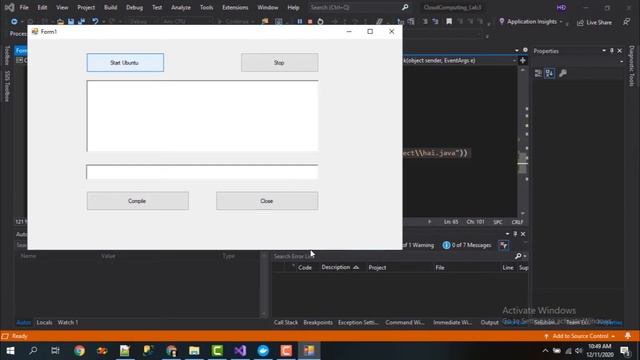This screenshot has height=360, width=640.
Task: Close the Properties panel
Action: tap(620, 51)
